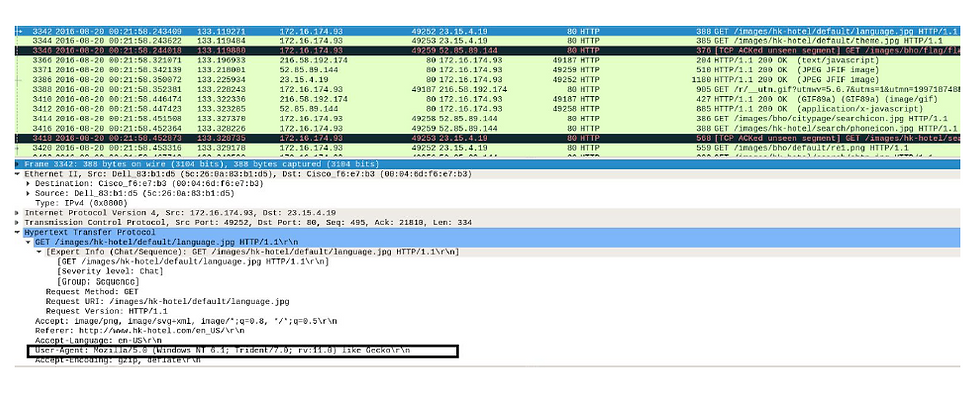
Task: Select the Accept-Encoding: gzip, deflate line
Action: (x=117, y=361)
